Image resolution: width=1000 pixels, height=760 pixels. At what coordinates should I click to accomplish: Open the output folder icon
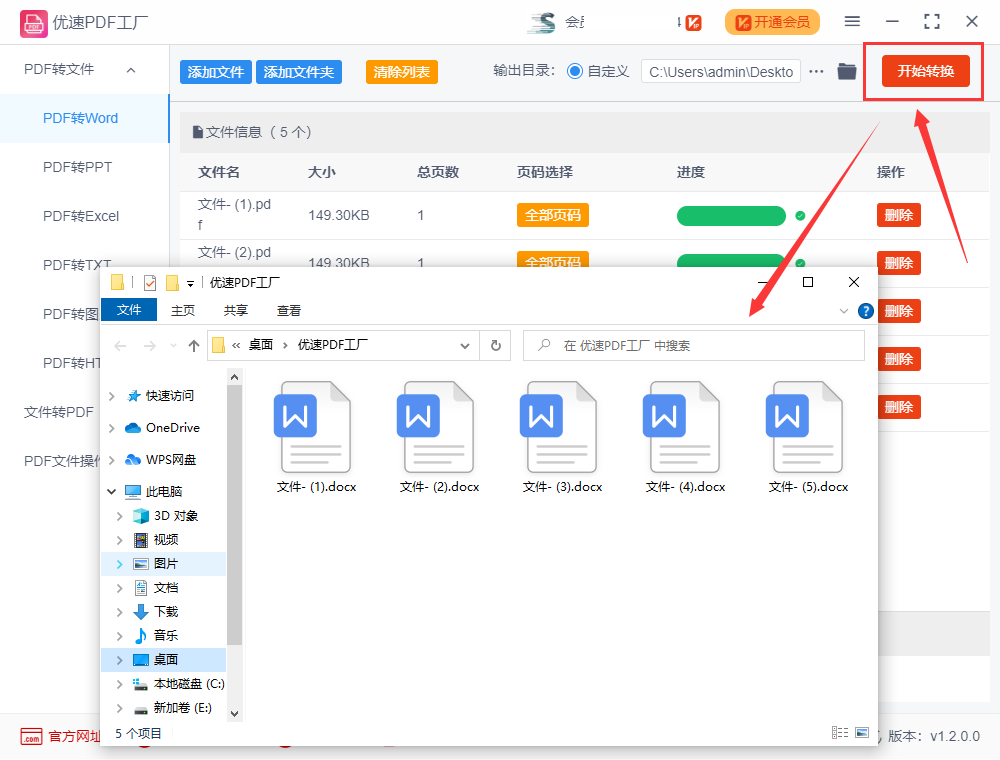[x=847, y=71]
